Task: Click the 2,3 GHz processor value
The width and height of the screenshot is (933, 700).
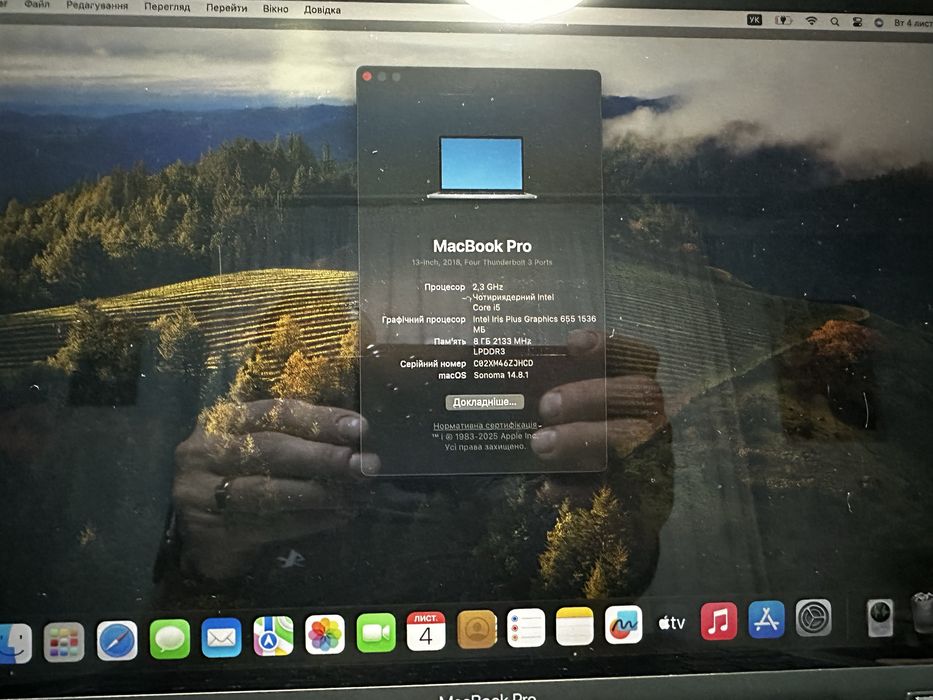Action: coord(488,287)
